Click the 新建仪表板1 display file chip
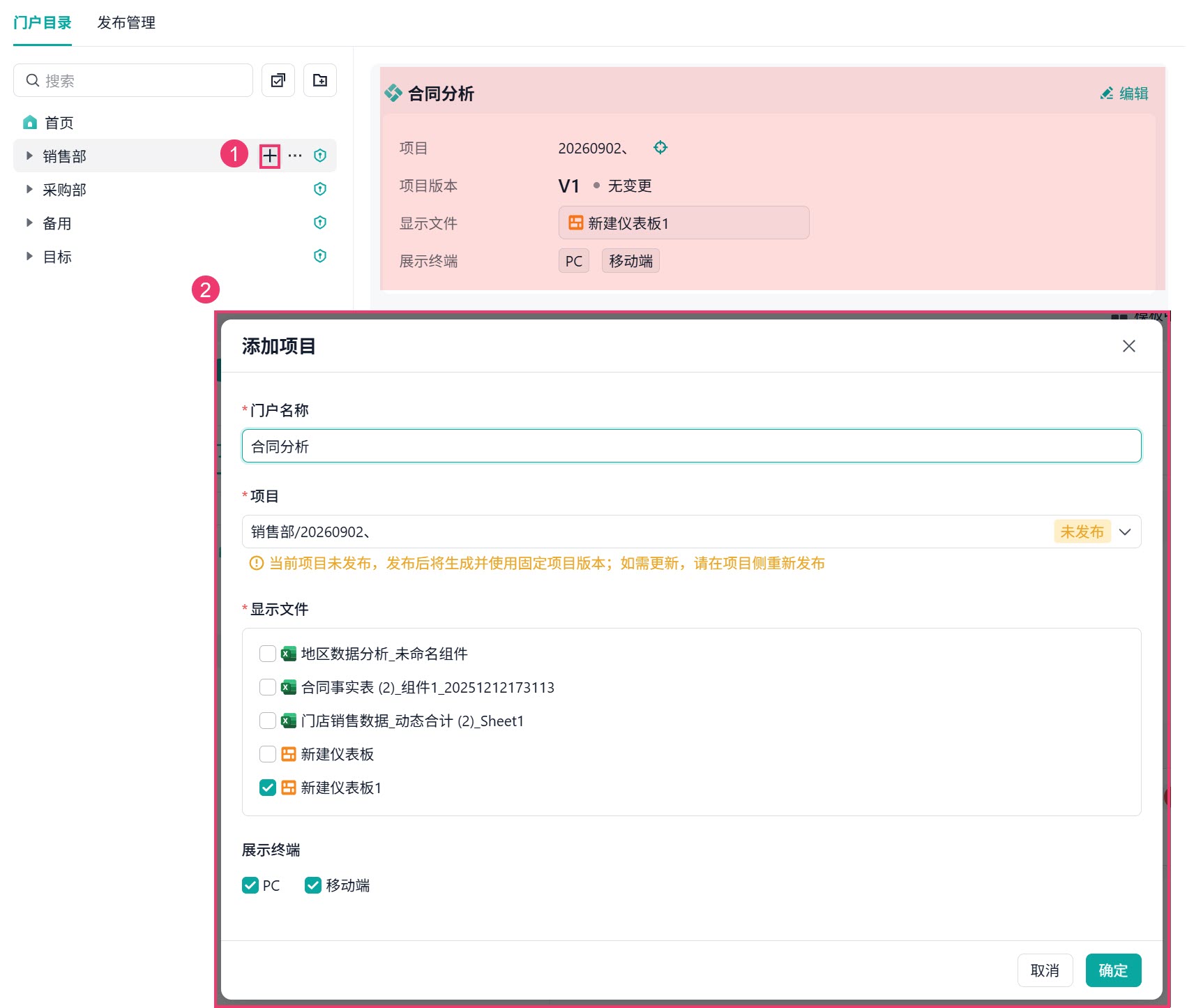This screenshot has width=1187, height=1008. pos(683,223)
